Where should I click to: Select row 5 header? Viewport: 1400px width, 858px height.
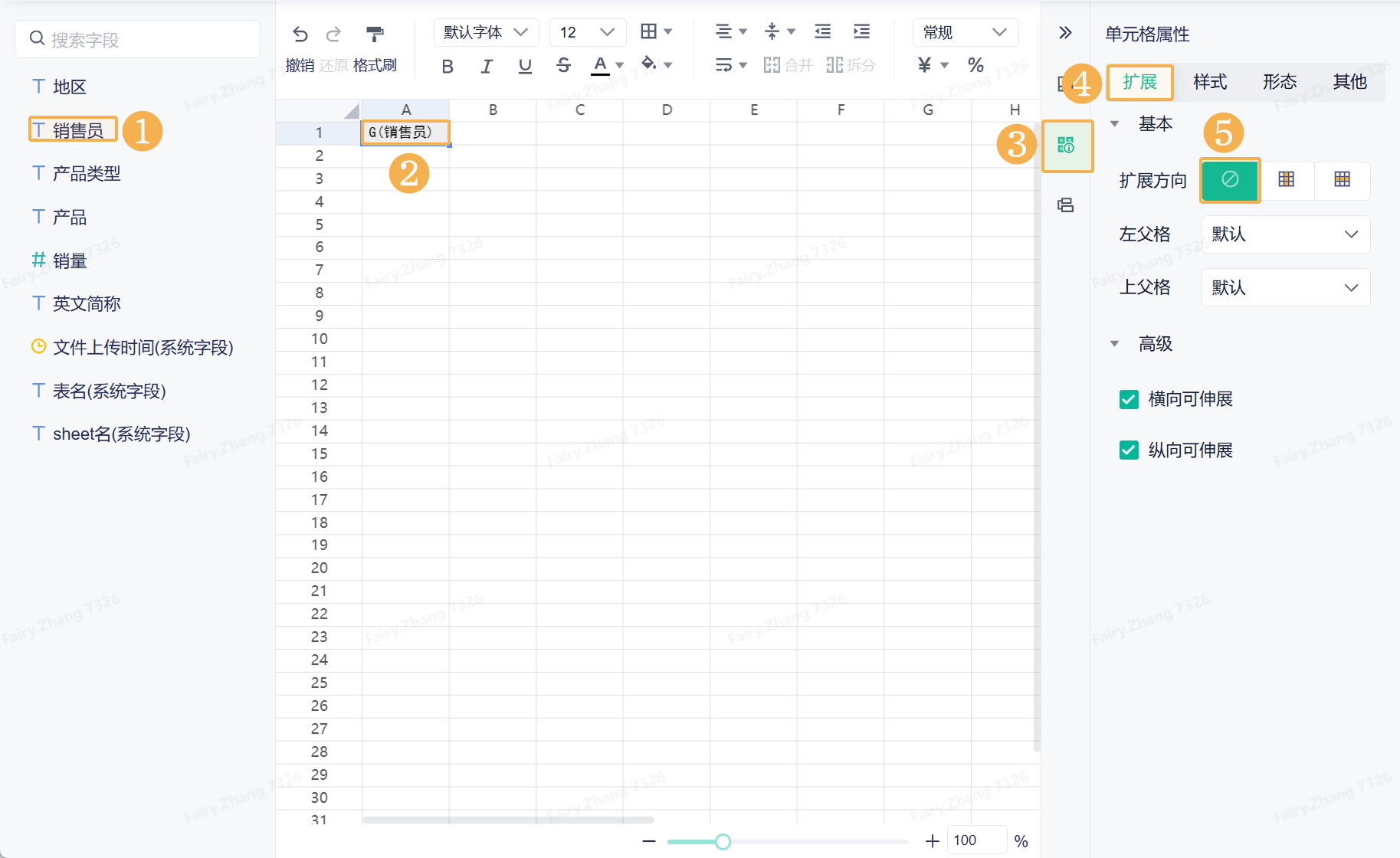point(319,224)
